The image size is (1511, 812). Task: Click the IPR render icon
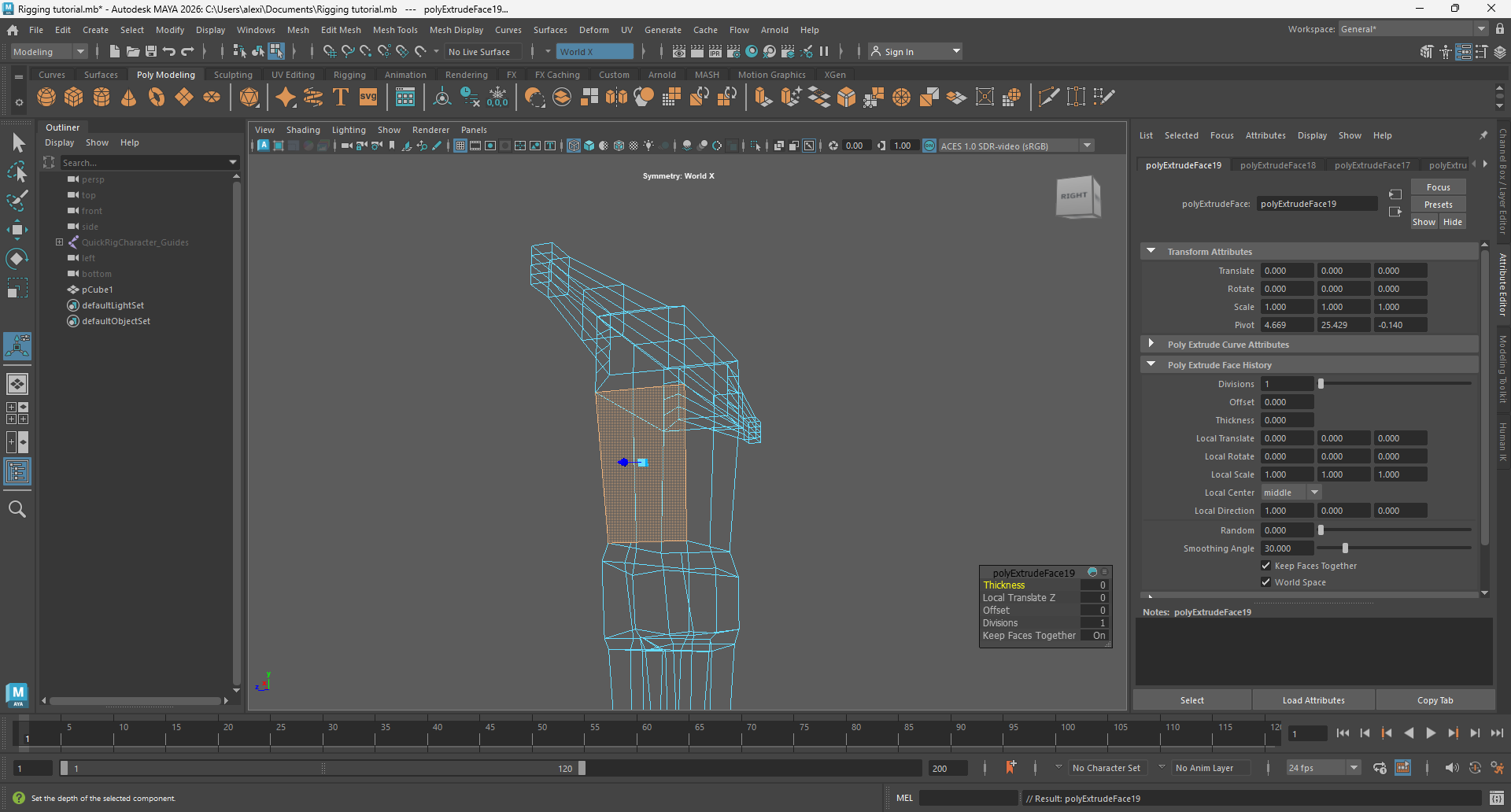(715, 51)
